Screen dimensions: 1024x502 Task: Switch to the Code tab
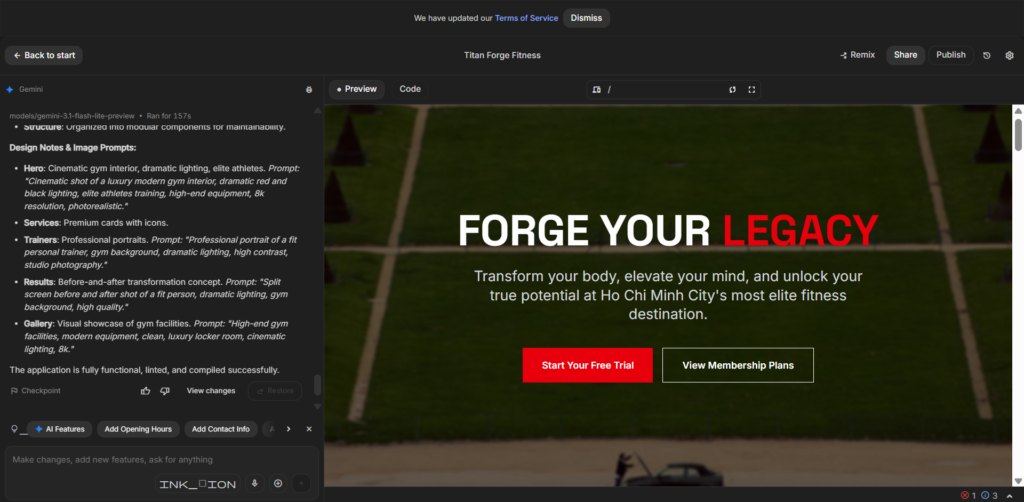(410, 89)
